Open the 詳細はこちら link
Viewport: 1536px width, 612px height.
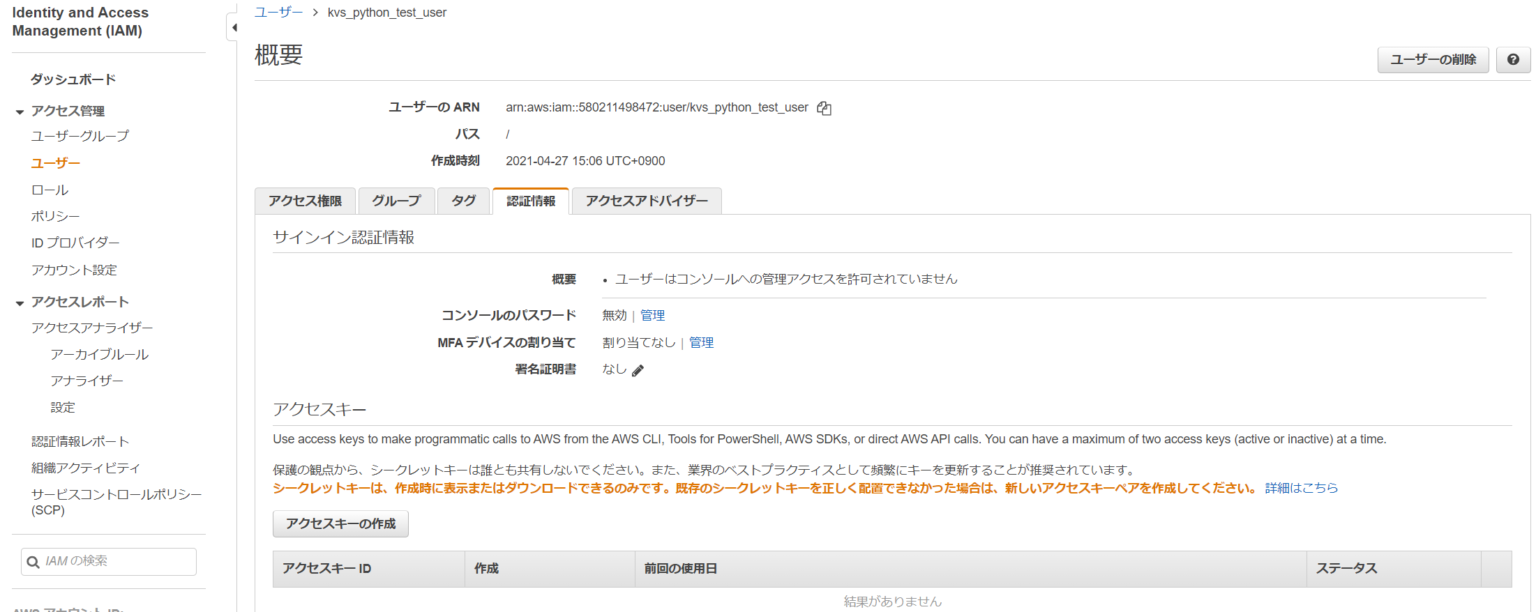(x=1301, y=488)
